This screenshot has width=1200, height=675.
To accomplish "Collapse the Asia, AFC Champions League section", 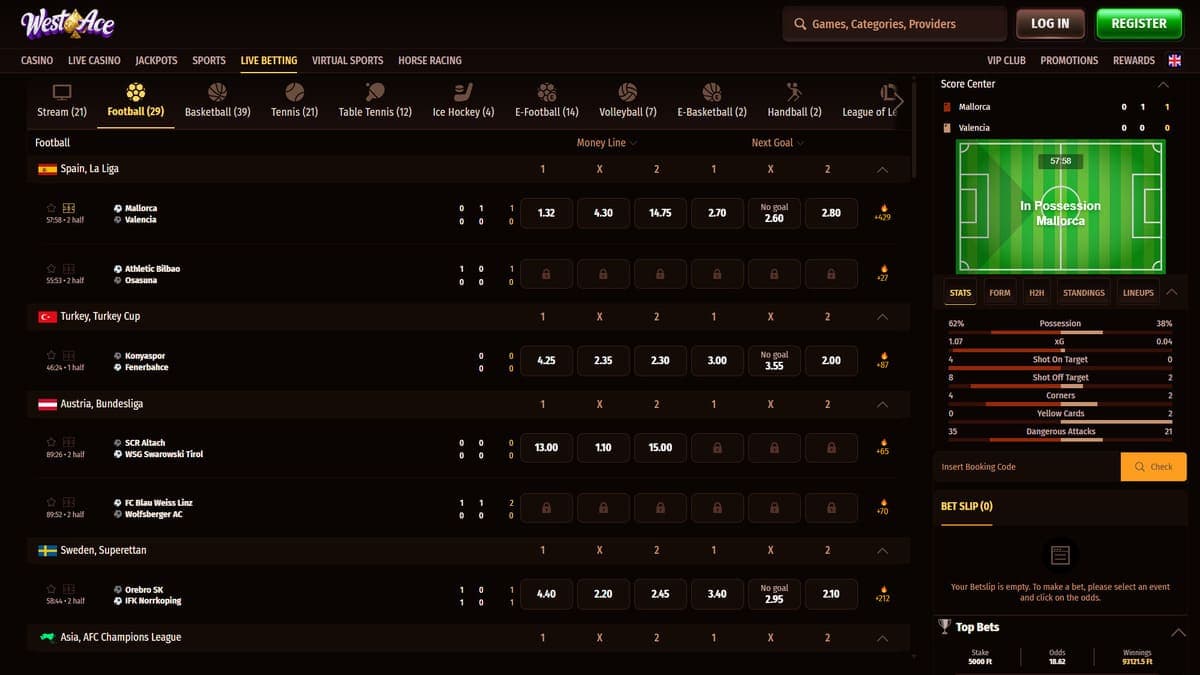I will [882, 637].
